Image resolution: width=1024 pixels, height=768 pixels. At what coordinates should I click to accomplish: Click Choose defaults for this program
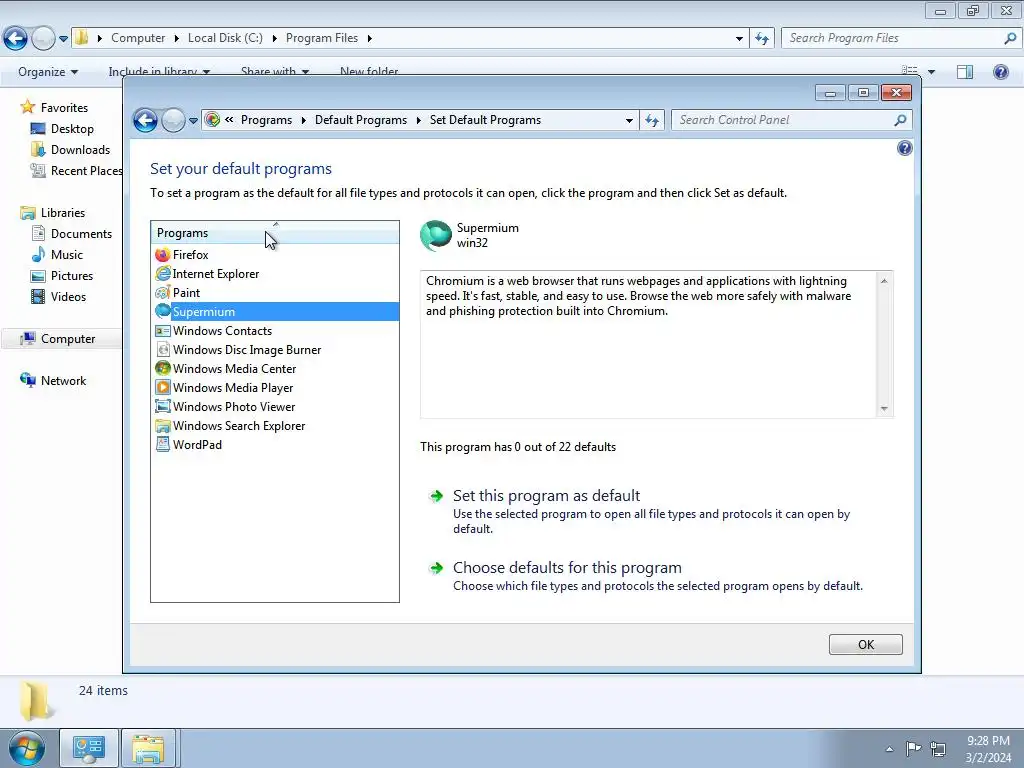(x=568, y=568)
